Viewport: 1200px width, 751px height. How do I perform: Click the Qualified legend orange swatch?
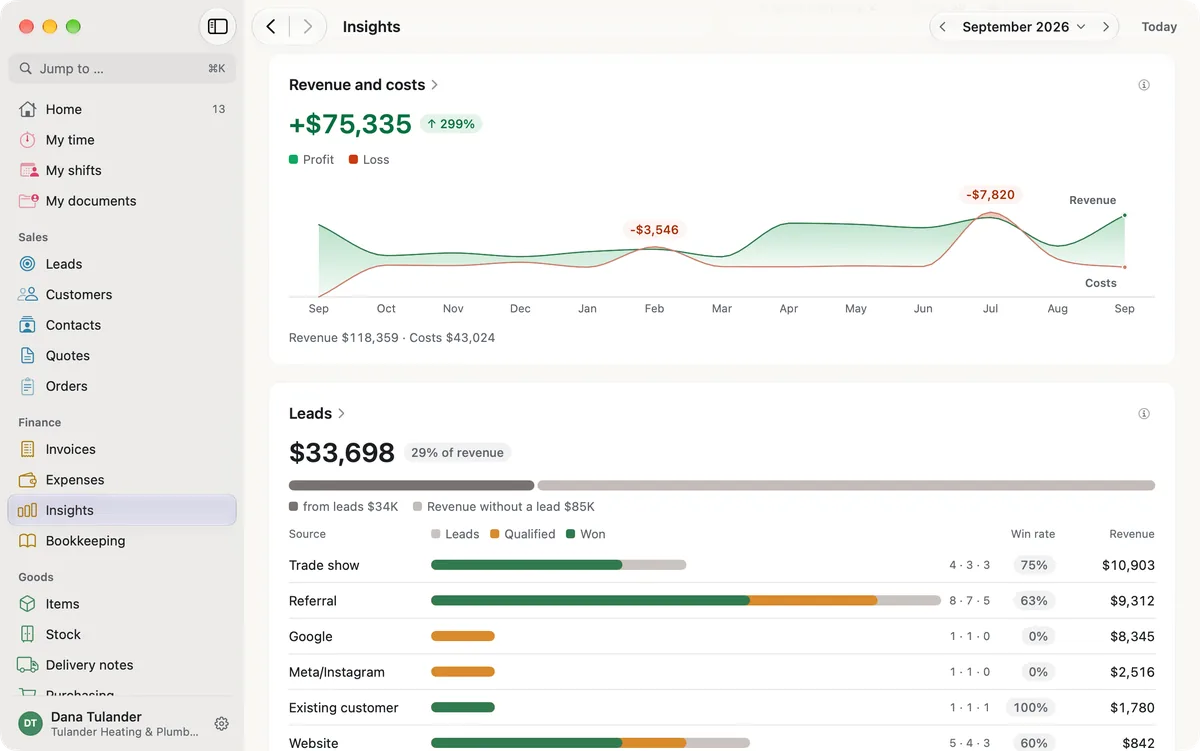pyautogui.click(x=495, y=534)
